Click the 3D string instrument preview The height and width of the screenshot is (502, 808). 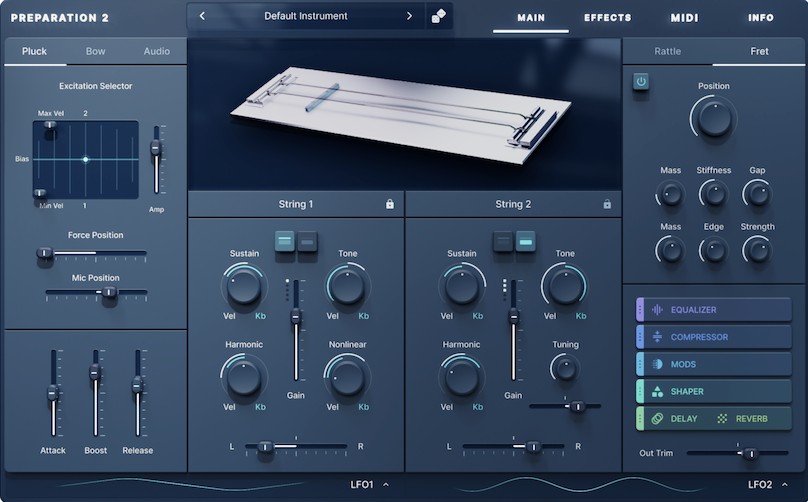[x=405, y=114]
